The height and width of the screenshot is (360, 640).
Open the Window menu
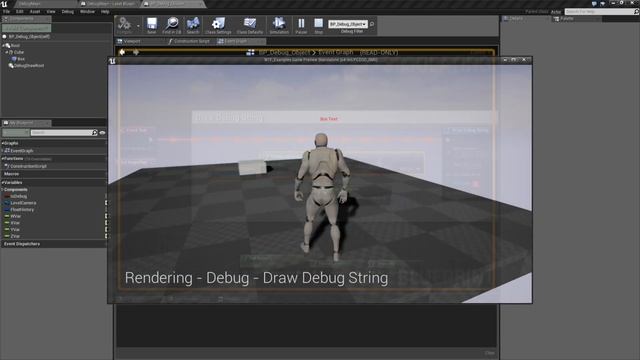coord(87,11)
